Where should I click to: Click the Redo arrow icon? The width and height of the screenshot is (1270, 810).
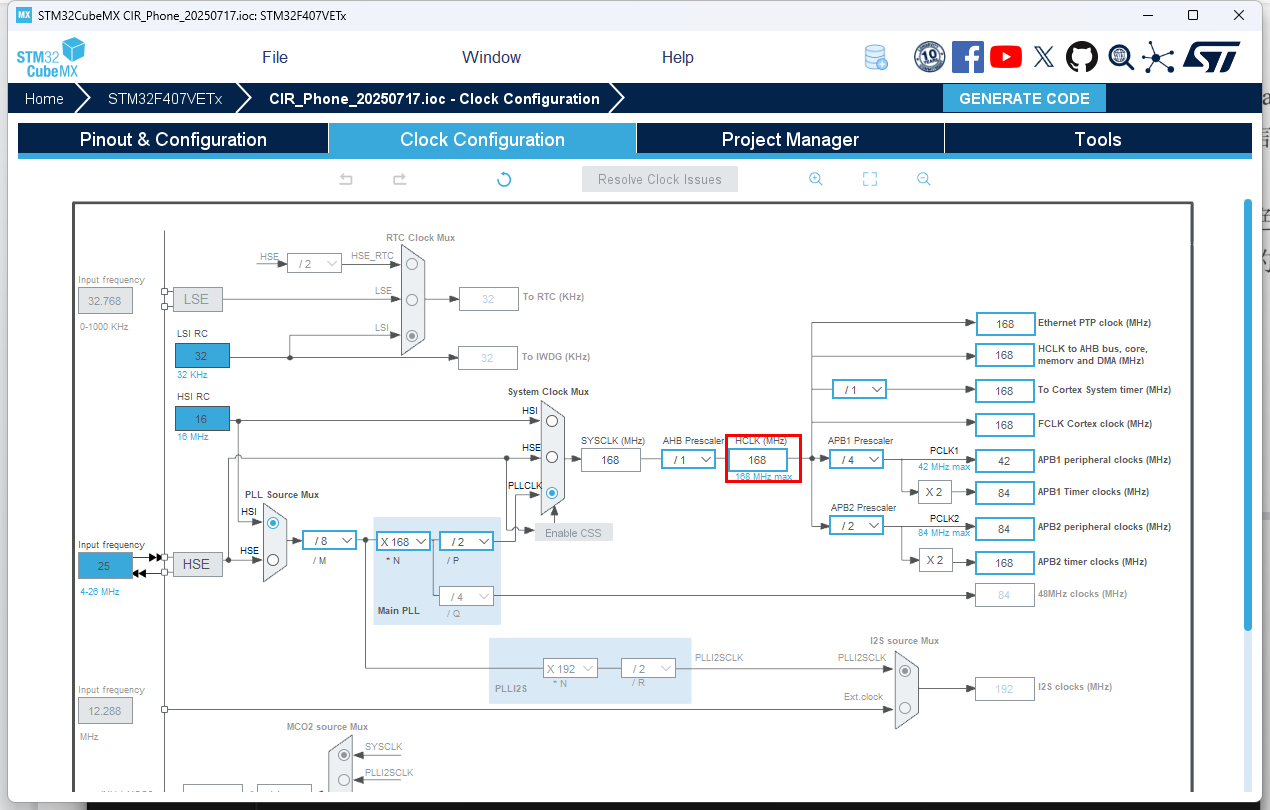click(399, 179)
